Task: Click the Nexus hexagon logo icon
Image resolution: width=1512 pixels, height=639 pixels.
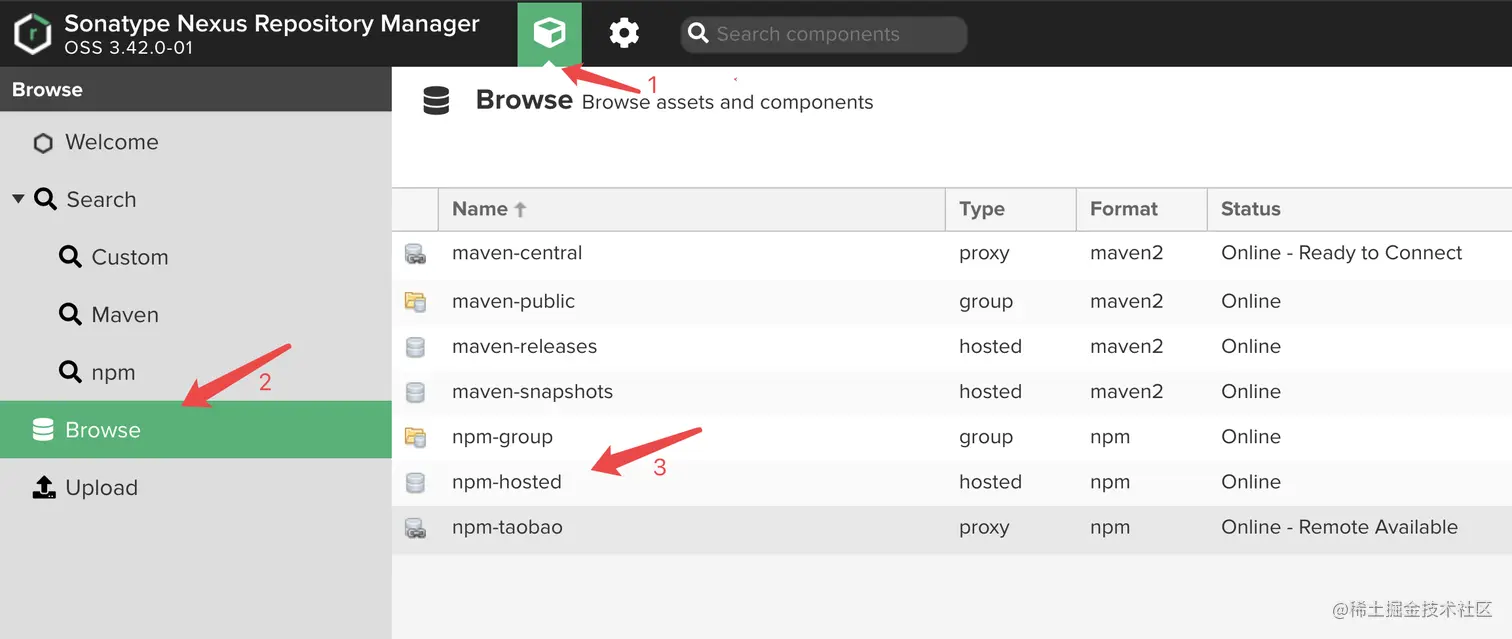Action: (33, 34)
